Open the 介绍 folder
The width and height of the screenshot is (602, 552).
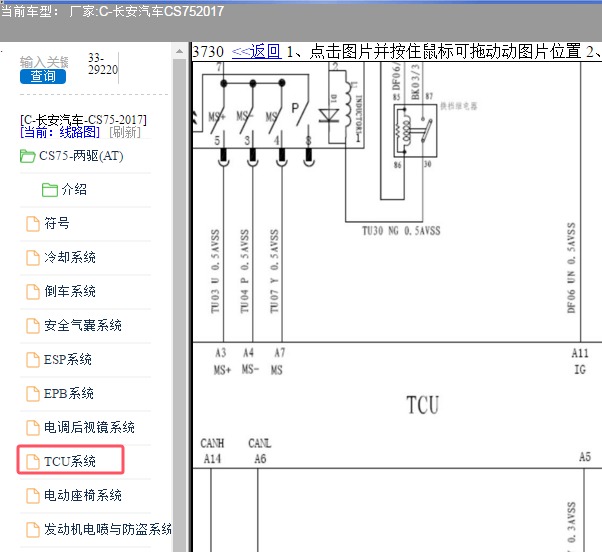74,190
